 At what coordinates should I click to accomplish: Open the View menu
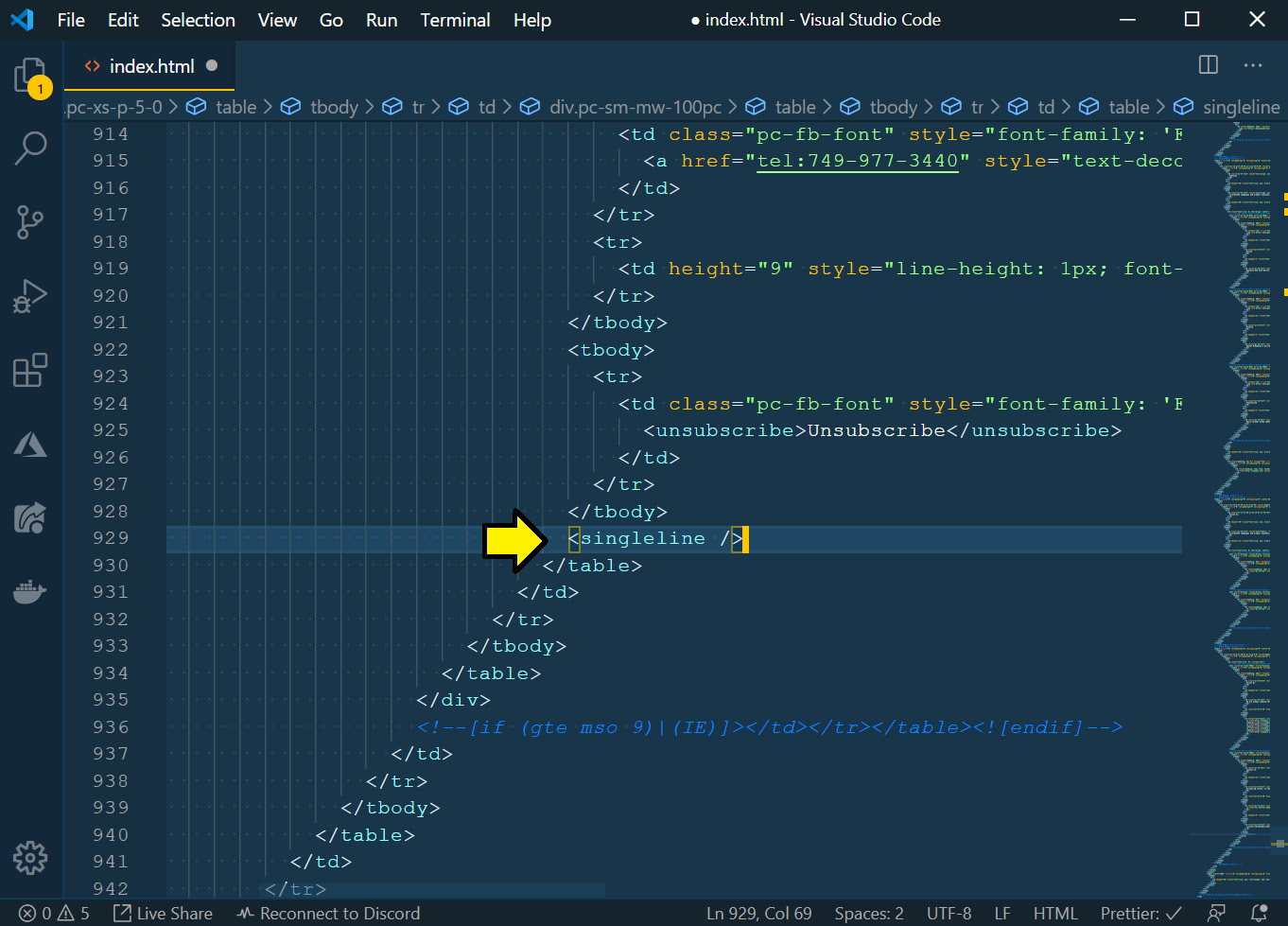(277, 20)
